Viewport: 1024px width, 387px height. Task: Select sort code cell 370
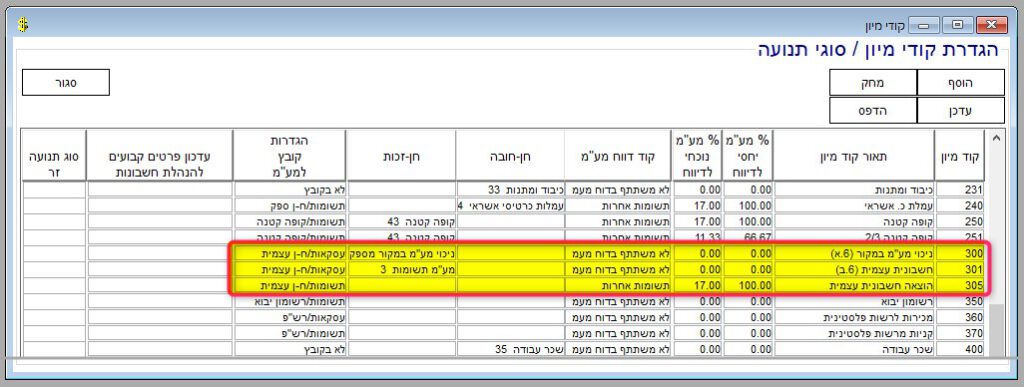pyautogui.click(x=959, y=333)
